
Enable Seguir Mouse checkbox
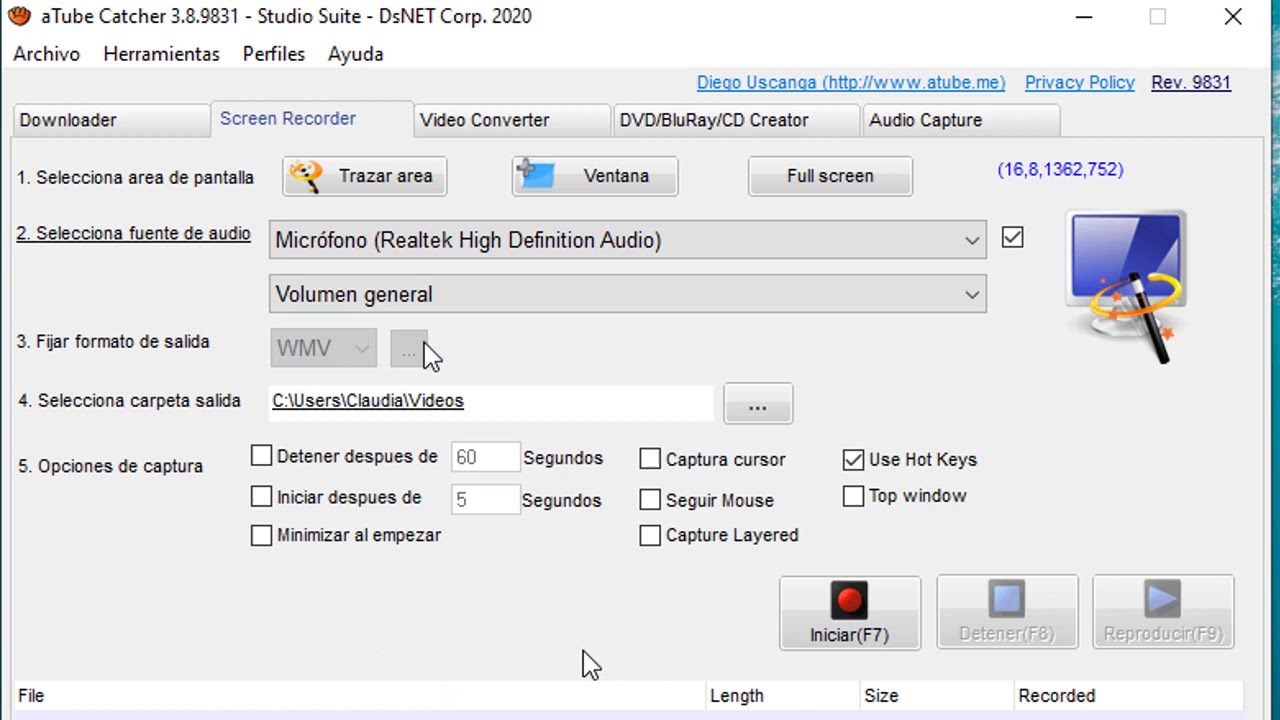pos(650,500)
